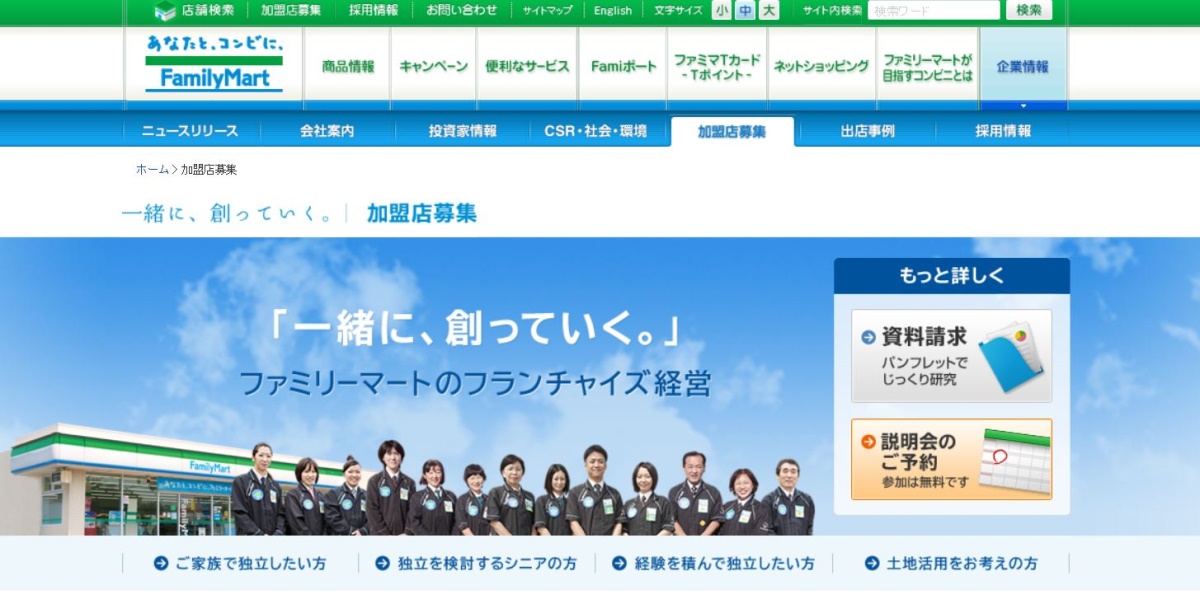Viewport: 1200px width, 613px height.
Task: Click the store search building icon
Action: pos(165,11)
